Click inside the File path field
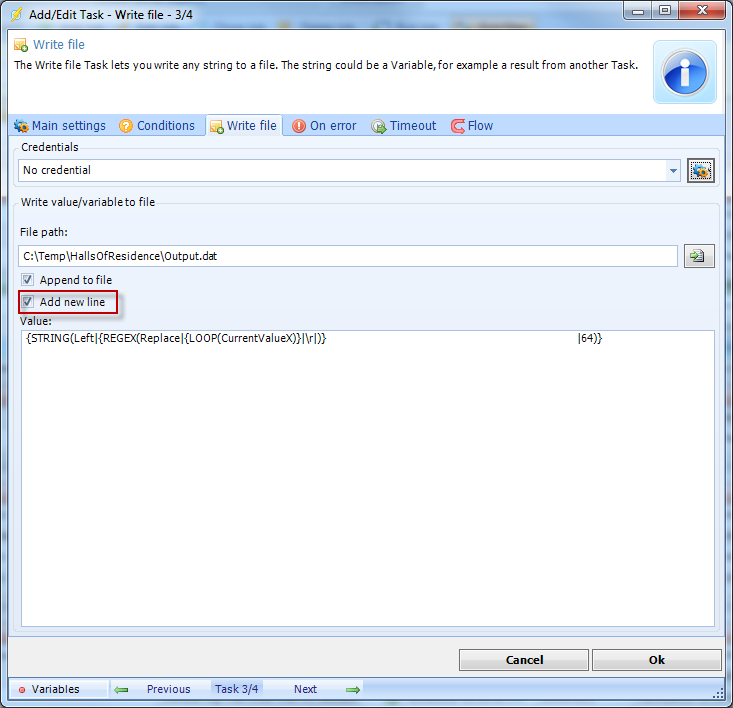The height and width of the screenshot is (708, 733). pos(347,256)
